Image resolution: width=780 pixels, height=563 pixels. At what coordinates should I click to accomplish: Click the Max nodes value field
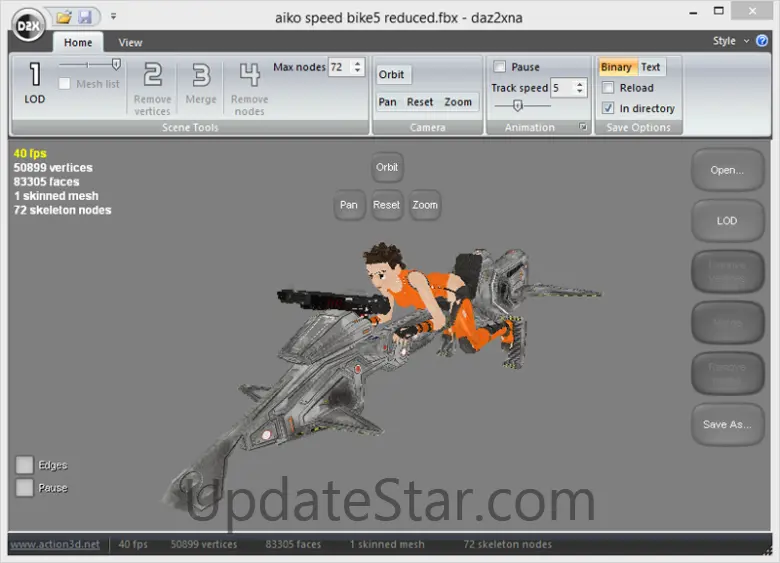pyautogui.click(x=339, y=67)
